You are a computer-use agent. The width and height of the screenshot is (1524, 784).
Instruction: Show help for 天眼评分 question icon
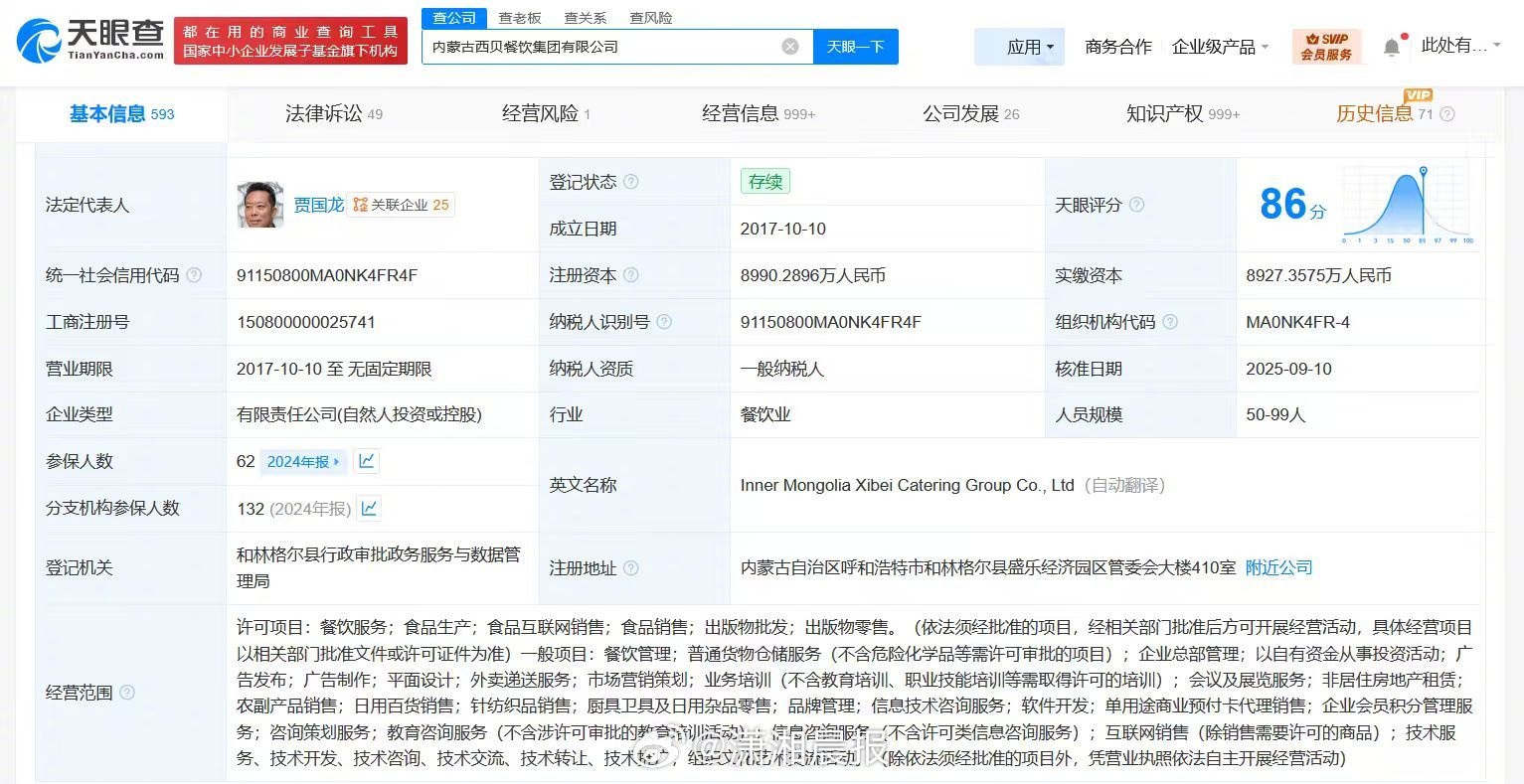pos(1136,205)
